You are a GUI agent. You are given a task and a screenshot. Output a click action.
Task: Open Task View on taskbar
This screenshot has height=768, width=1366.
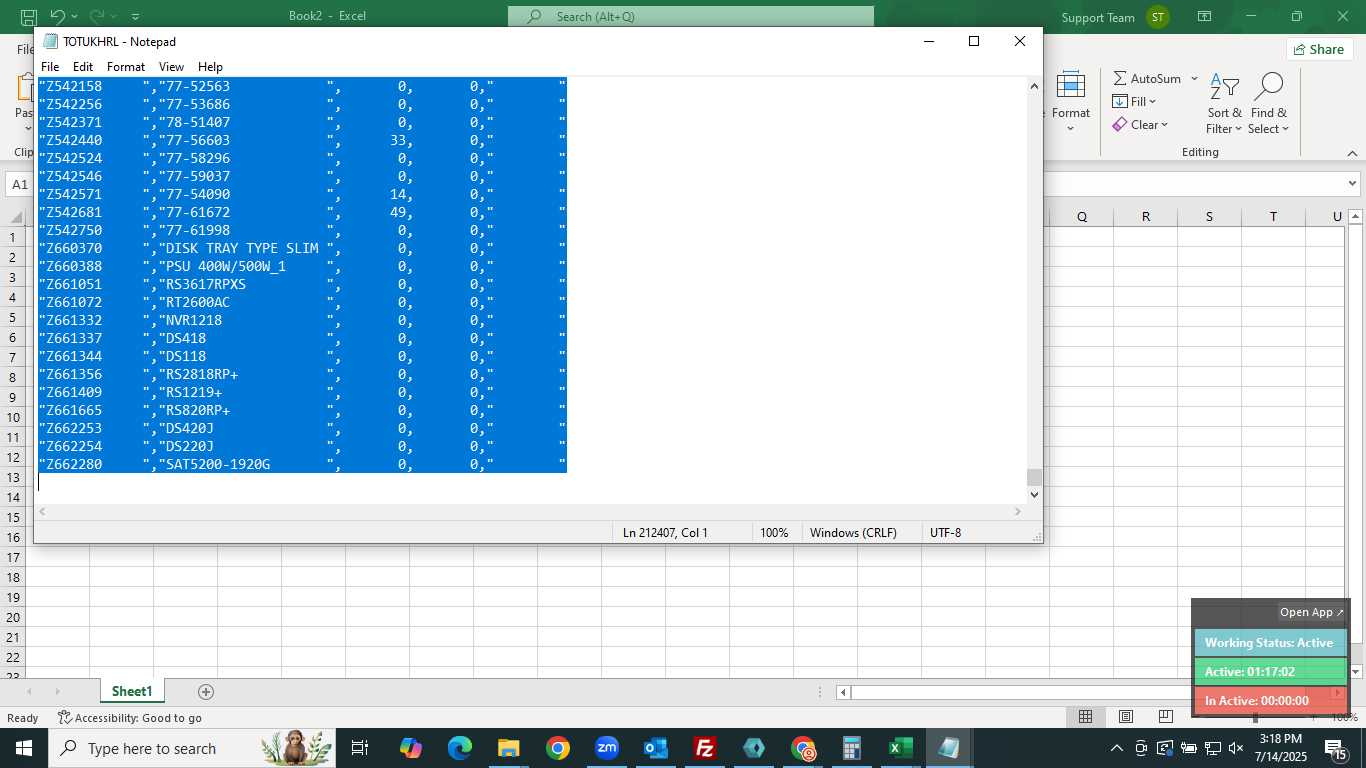(360, 748)
